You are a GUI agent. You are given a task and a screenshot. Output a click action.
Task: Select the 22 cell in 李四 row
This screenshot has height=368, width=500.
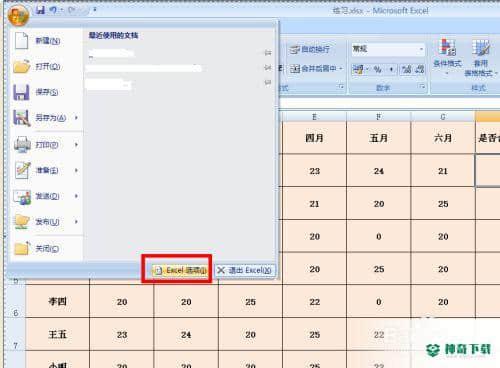click(314, 302)
